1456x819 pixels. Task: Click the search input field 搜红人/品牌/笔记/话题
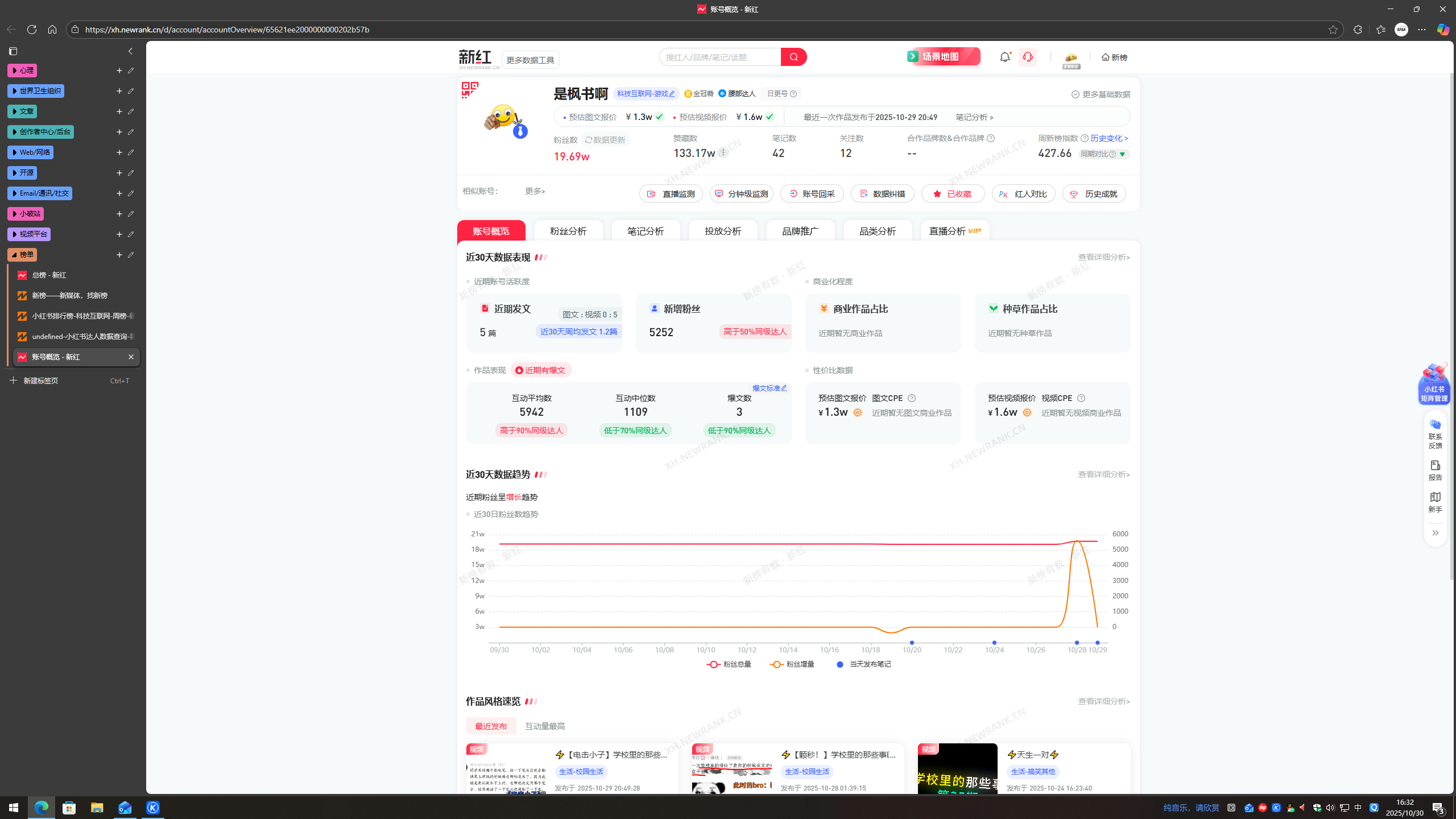coord(719,57)
